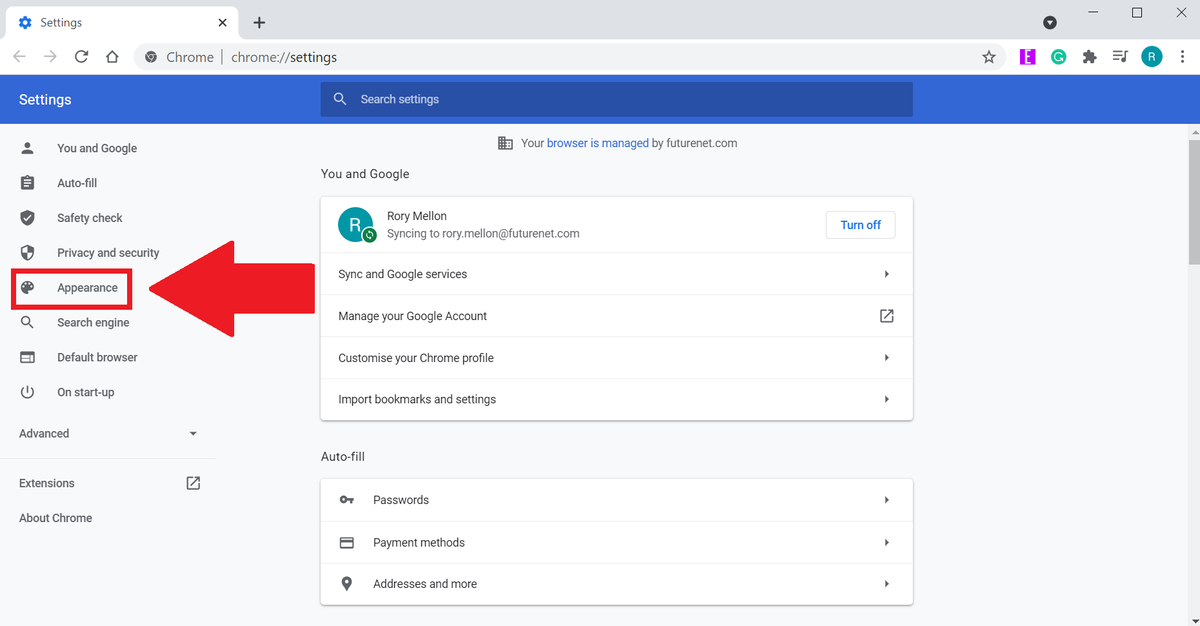Open the Grammarly extension icon
The height and width of the screenshot is (626, 1200).
tap(1058, 57)
